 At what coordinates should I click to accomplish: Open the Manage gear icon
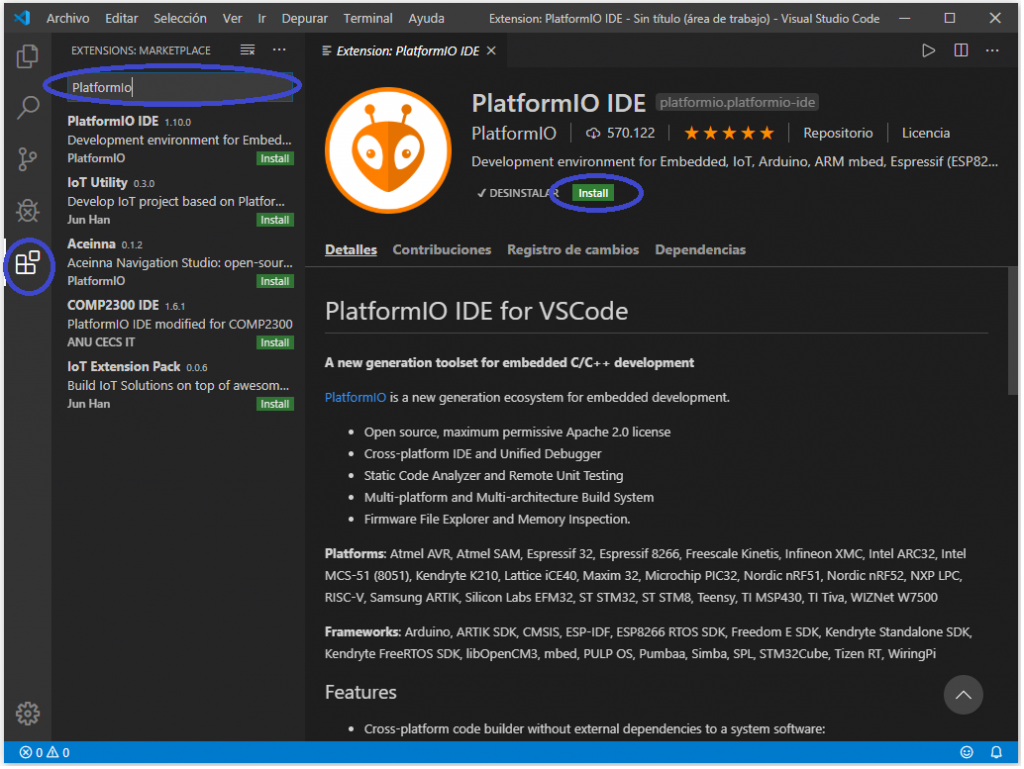click(x=28, y=713)
